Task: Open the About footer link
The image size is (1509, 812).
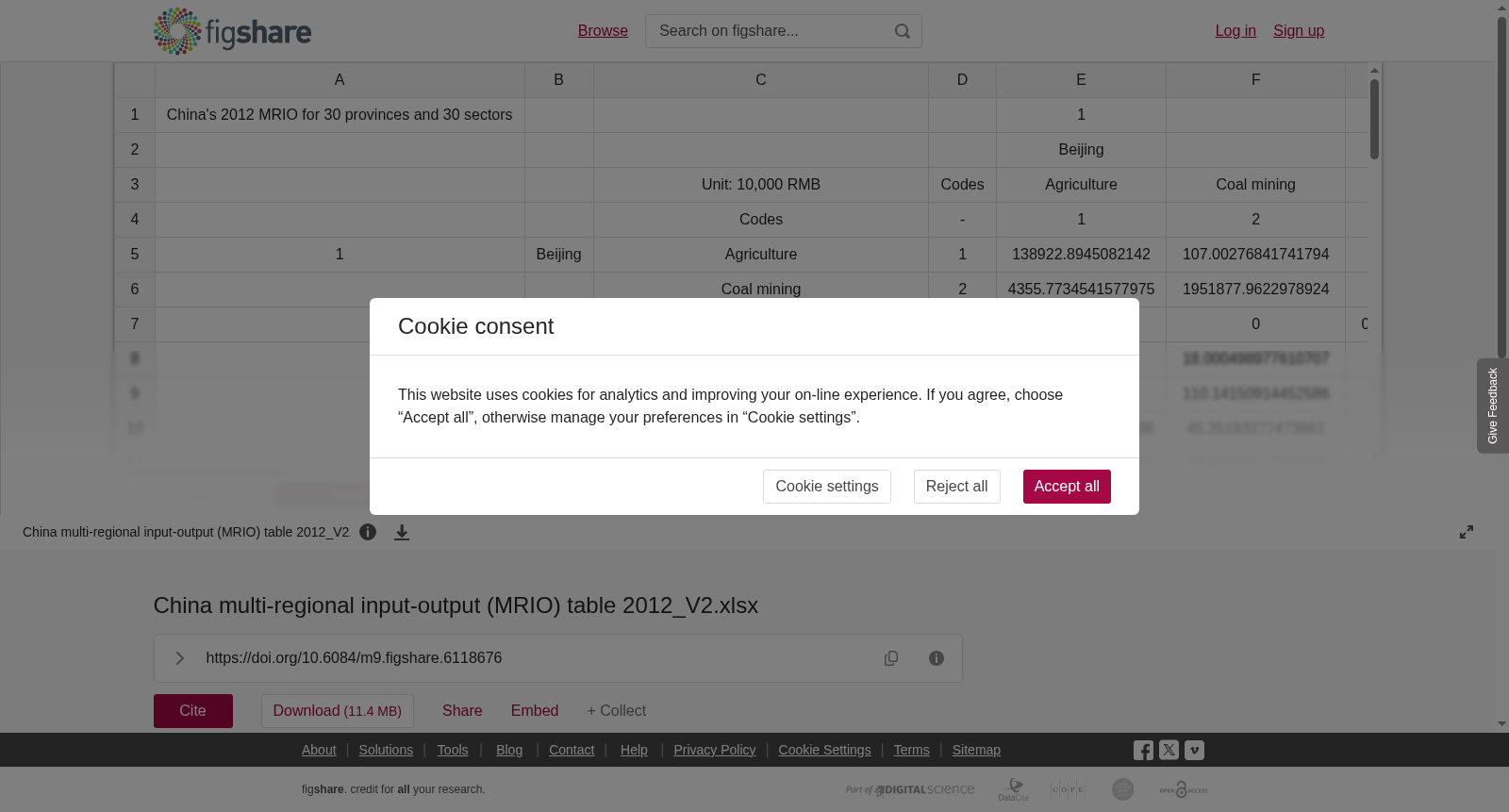Action: coord(319,750)
